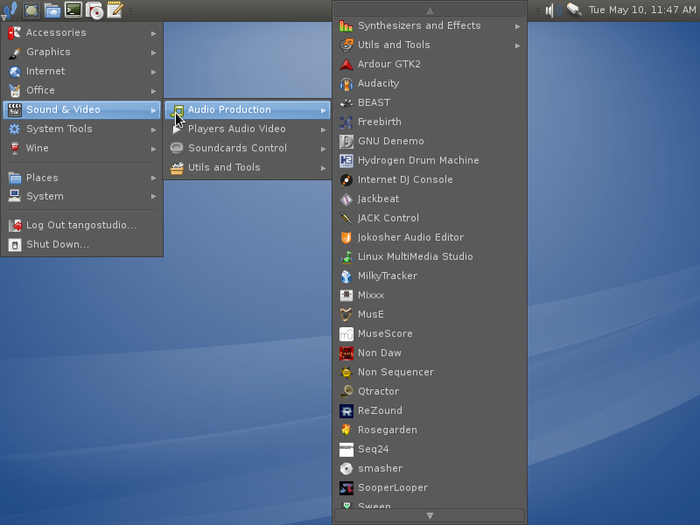
Task: Click the Jokosher Audio Editor icon
Action: click(x=346, y=237)
